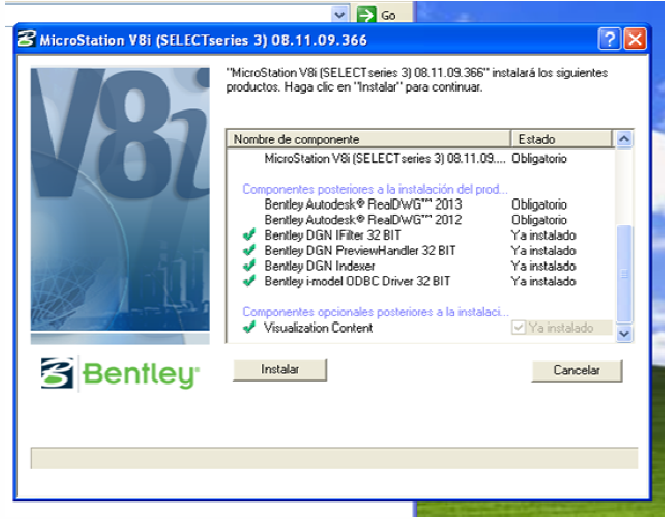Close the MicroStation installer dialog

(x=635, y=39)
